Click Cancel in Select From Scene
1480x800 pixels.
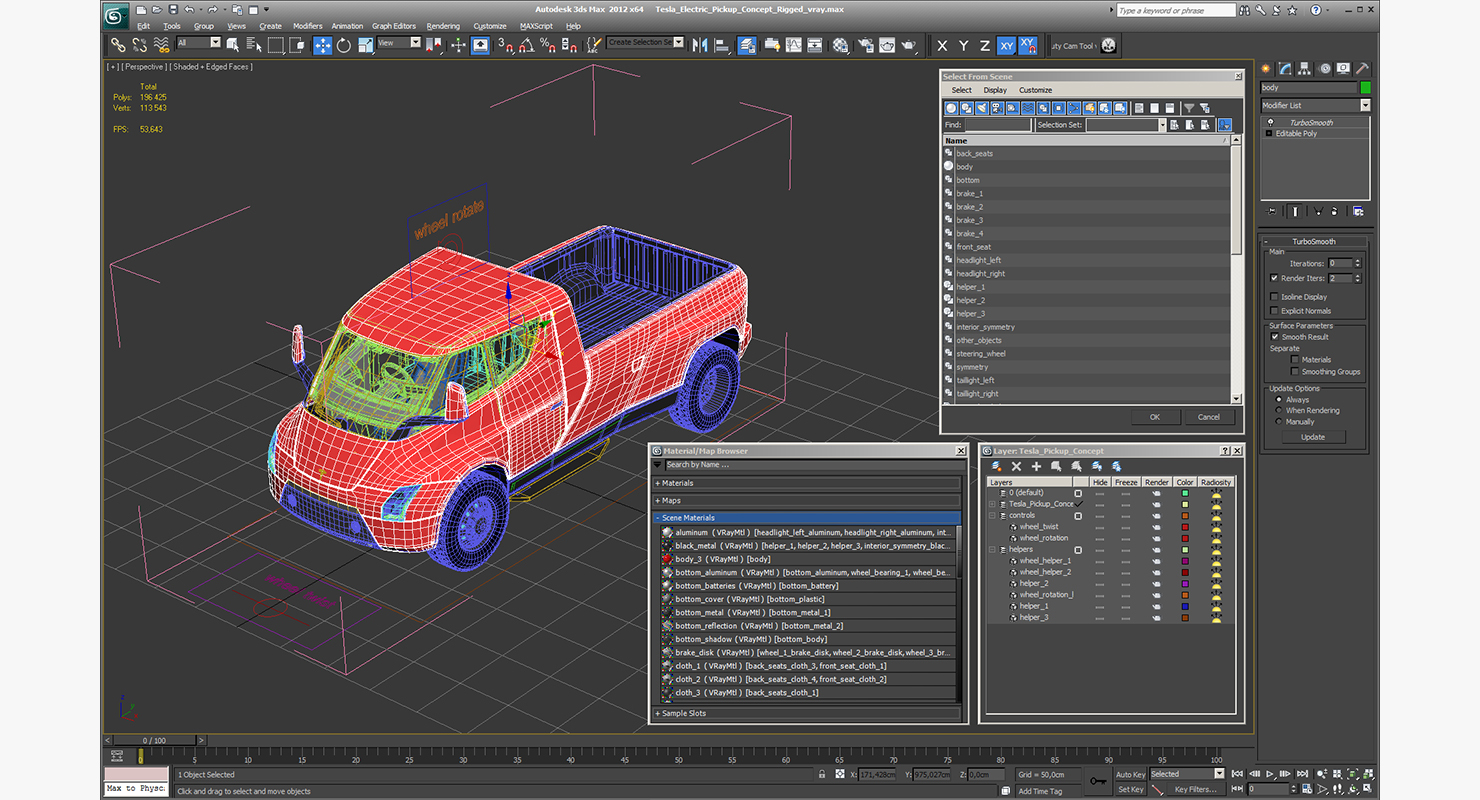tap(1209, 417)
